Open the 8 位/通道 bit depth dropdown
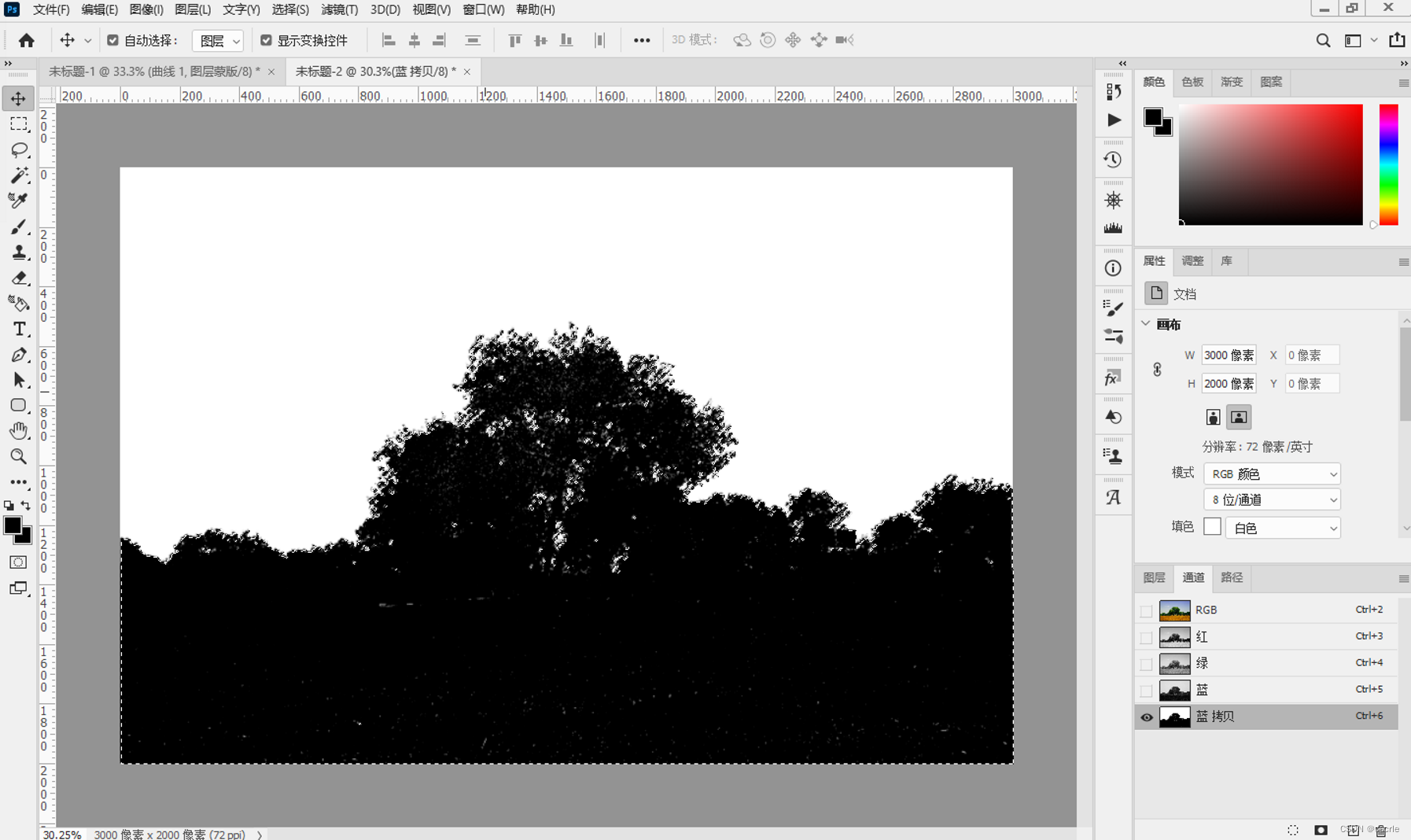The image size is (1411, 840). tap(1272, 499)
